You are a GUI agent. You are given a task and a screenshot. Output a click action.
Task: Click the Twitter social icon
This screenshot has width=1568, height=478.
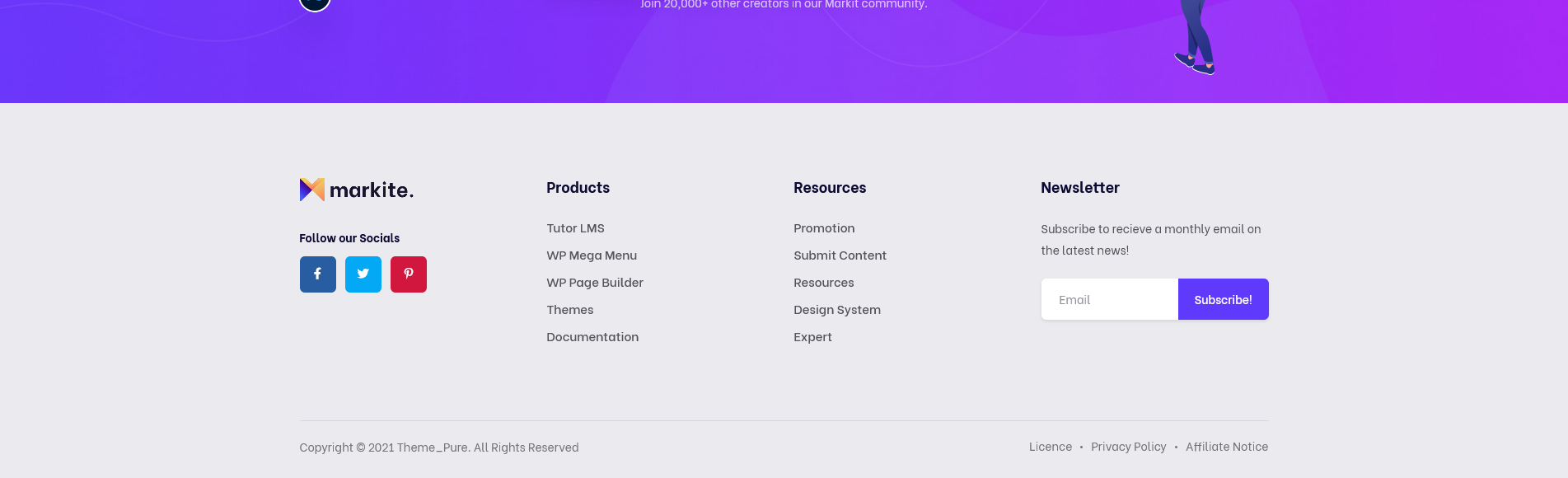(363, 274)
